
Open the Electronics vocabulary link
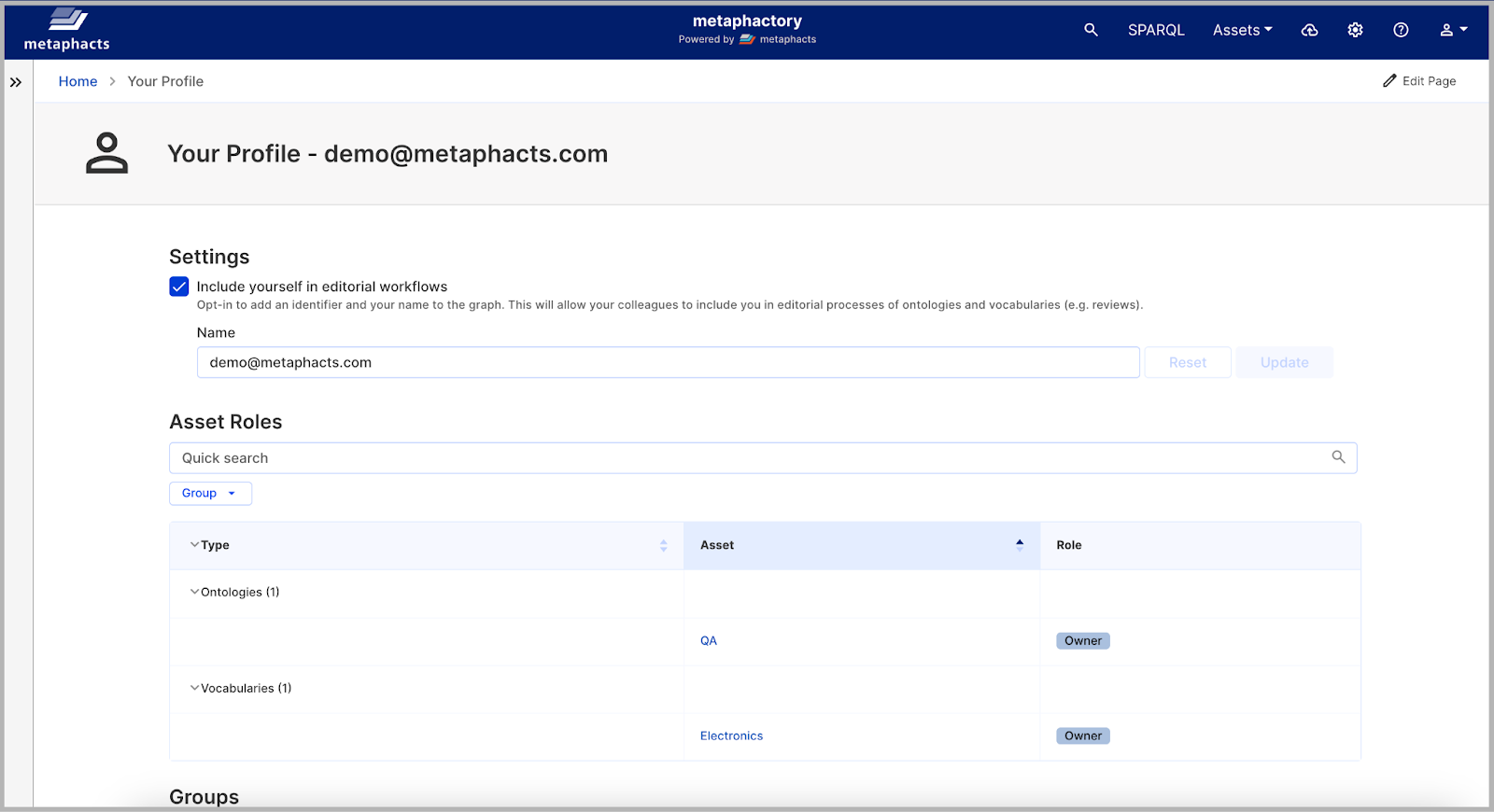click(731, 735)
